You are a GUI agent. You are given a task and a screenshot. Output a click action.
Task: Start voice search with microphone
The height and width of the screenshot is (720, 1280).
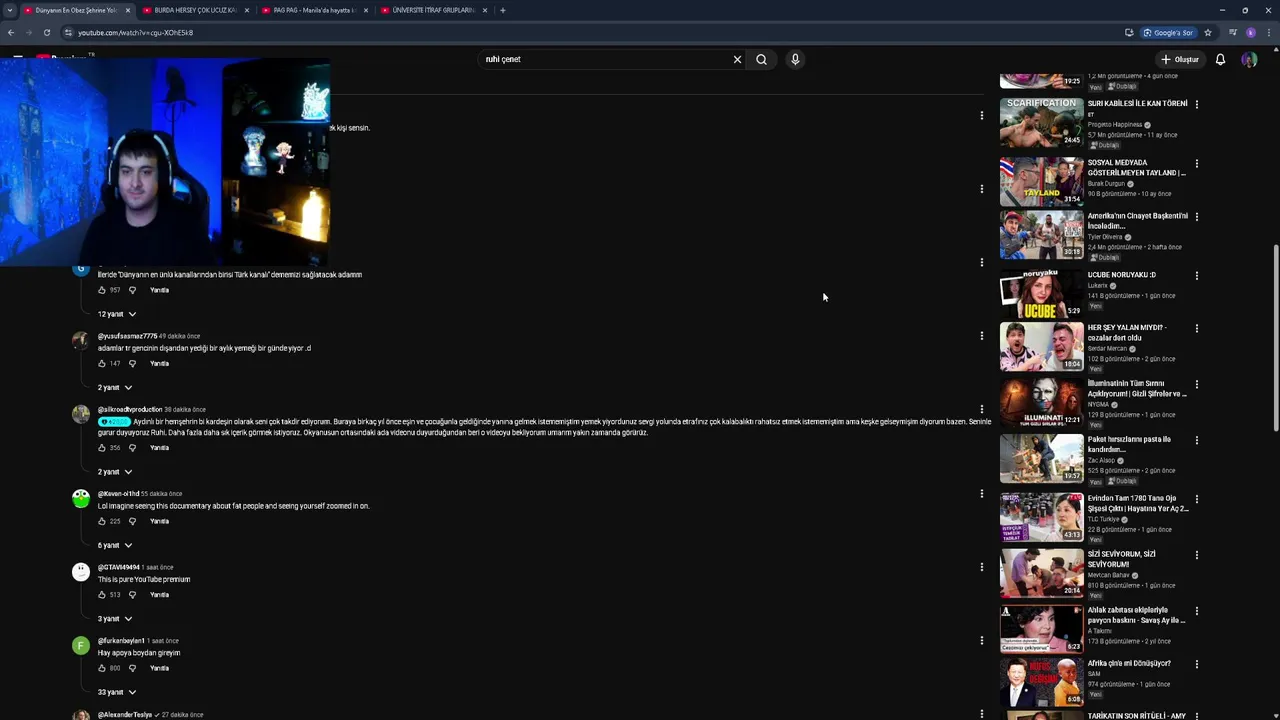pyautogui.click(x=795, y=59)
